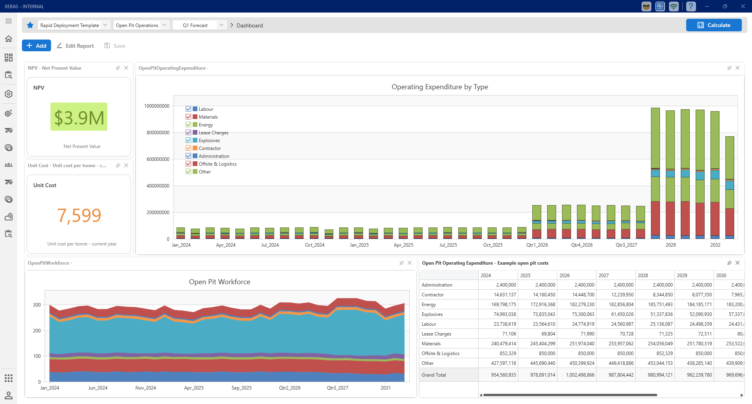Pin the OpenPitWorkforce panel
The height and width of the screenshot is (404, 752).
(401, 263)
